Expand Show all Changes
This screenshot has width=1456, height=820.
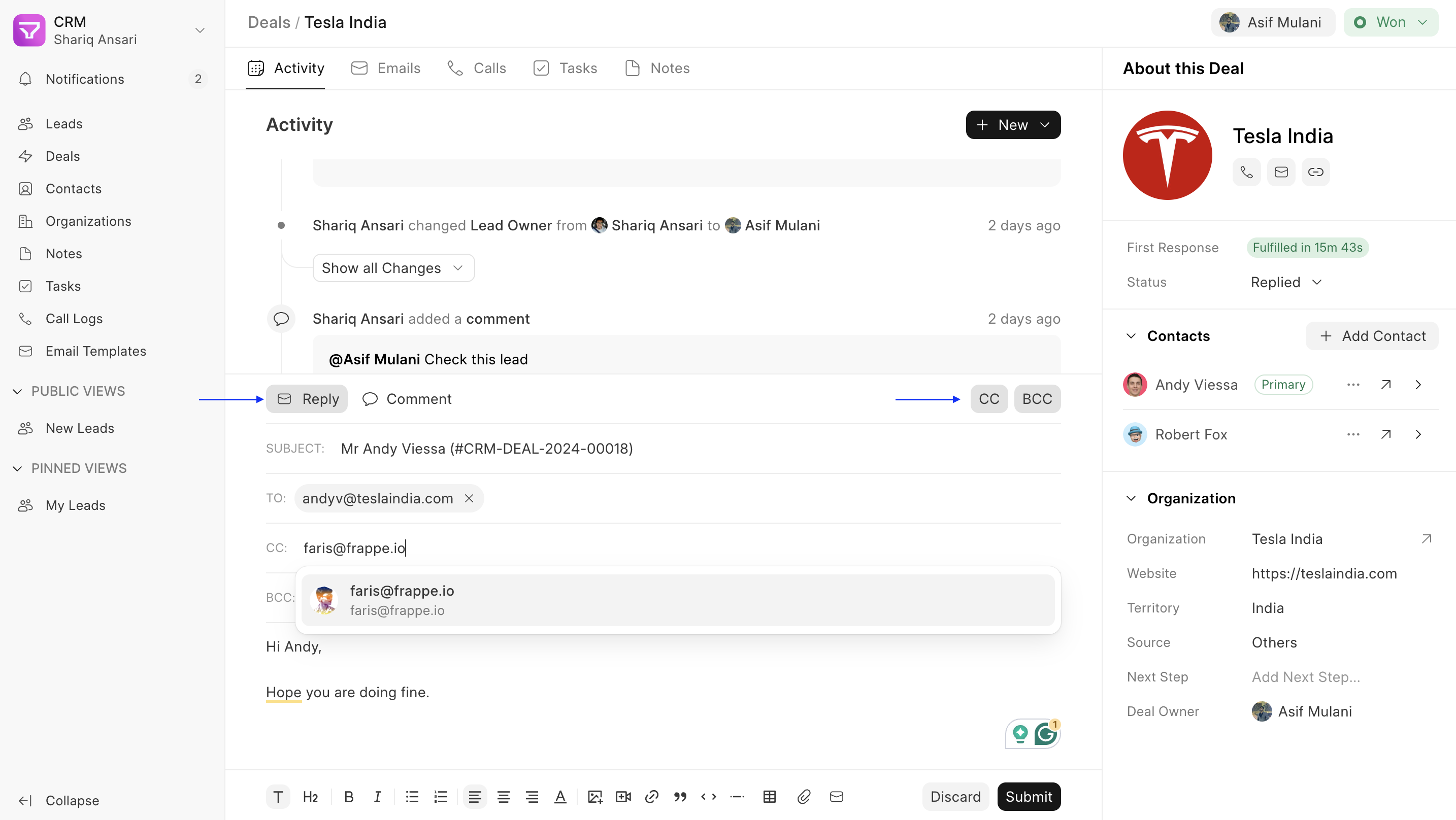click(393, 268)
